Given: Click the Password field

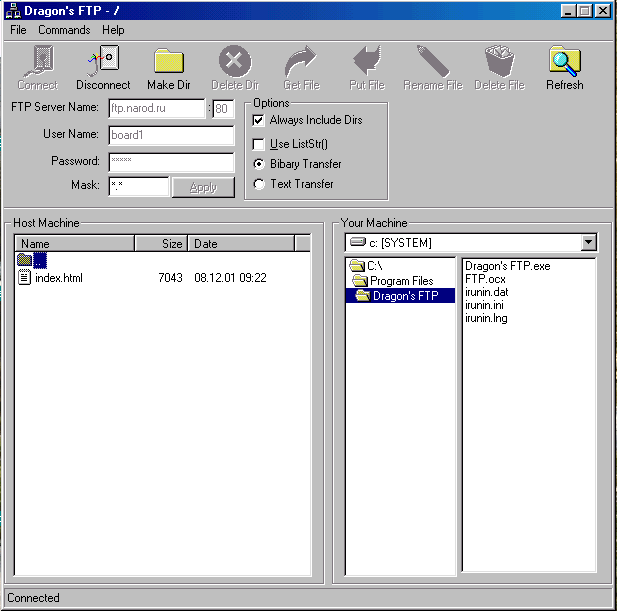Looking at the screenshot, I should [x=171, y=162].
